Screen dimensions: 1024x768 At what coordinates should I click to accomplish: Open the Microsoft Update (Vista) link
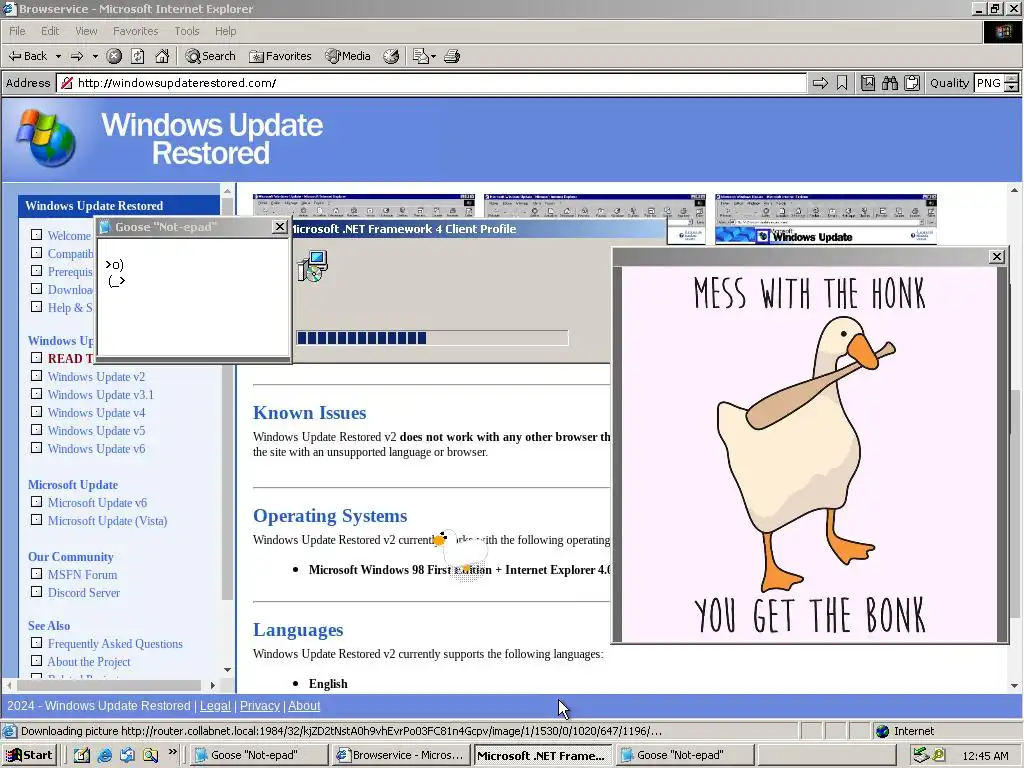[x=108, y=520]
